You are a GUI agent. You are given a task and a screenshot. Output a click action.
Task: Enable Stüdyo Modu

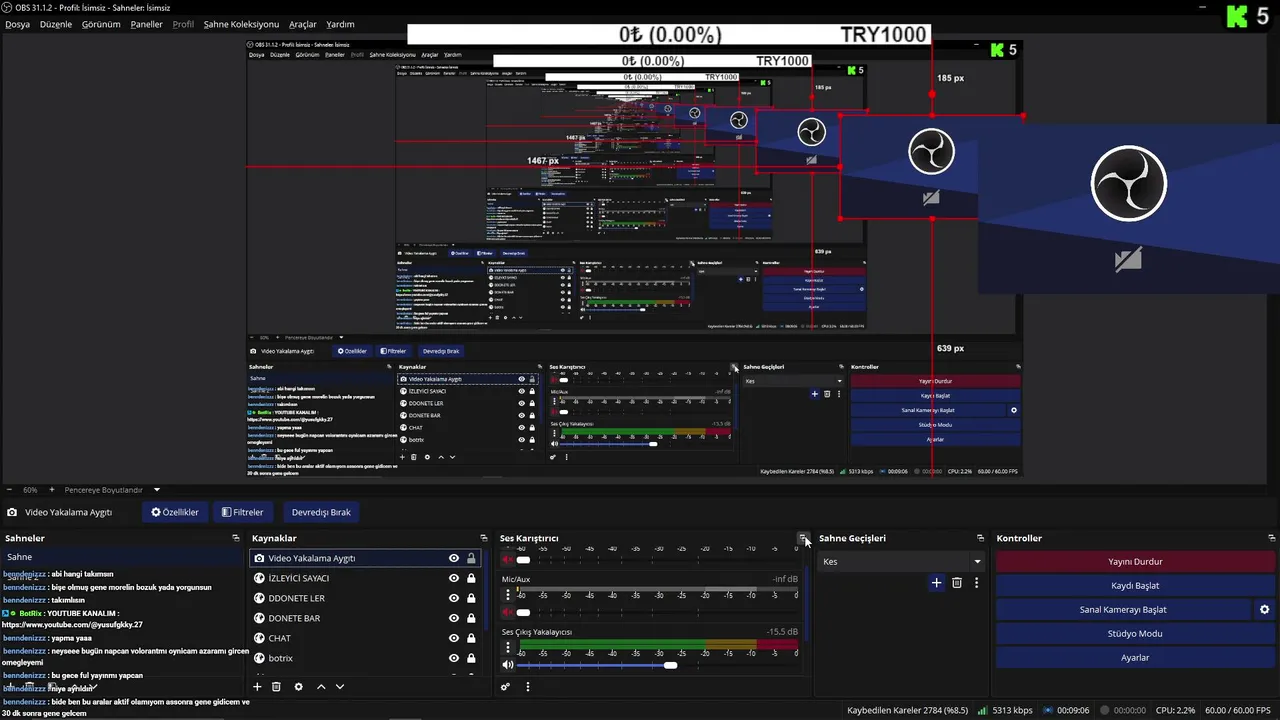pos(1135,633)
